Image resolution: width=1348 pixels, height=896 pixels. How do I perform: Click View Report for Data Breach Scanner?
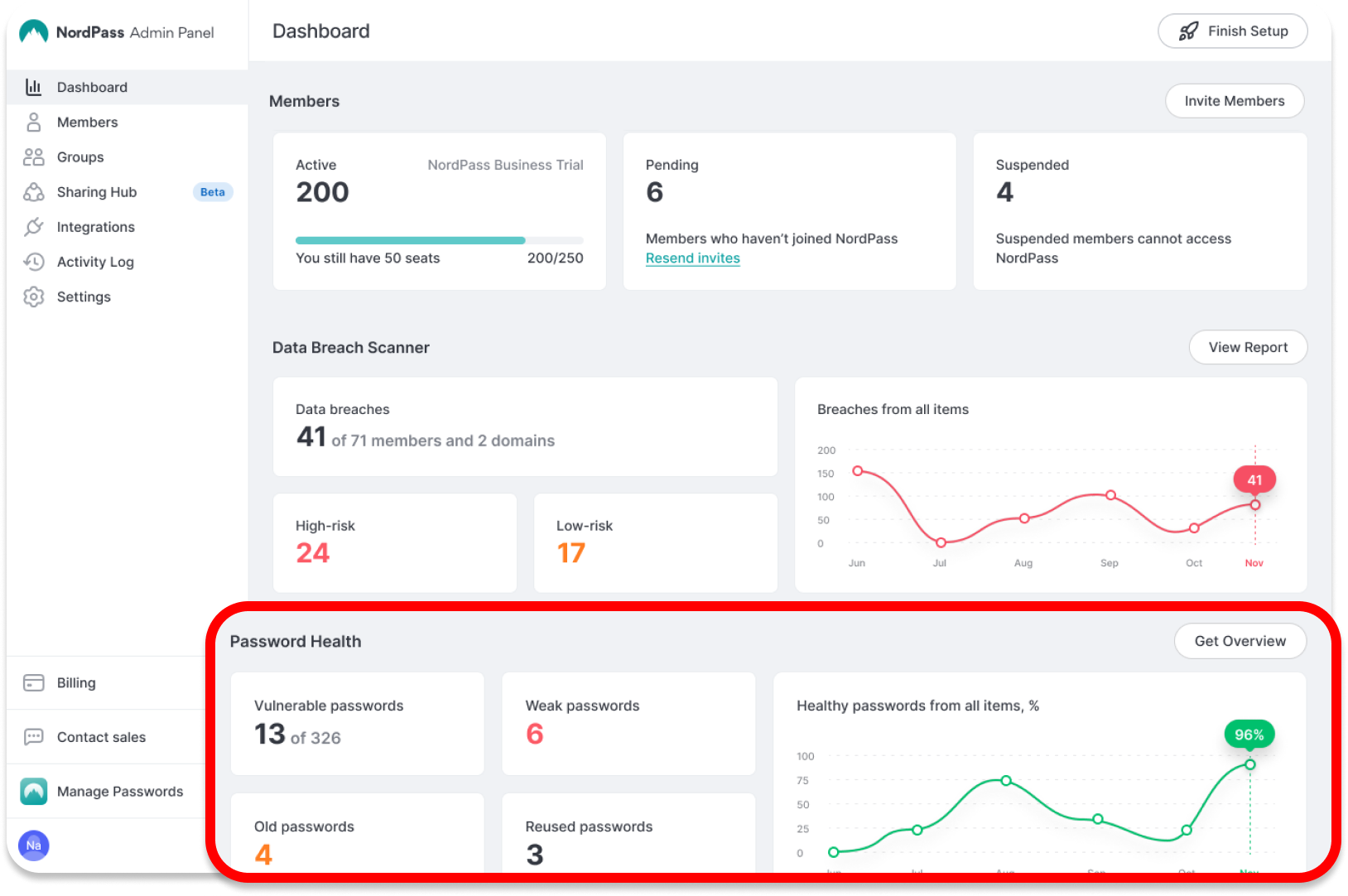1248,348
